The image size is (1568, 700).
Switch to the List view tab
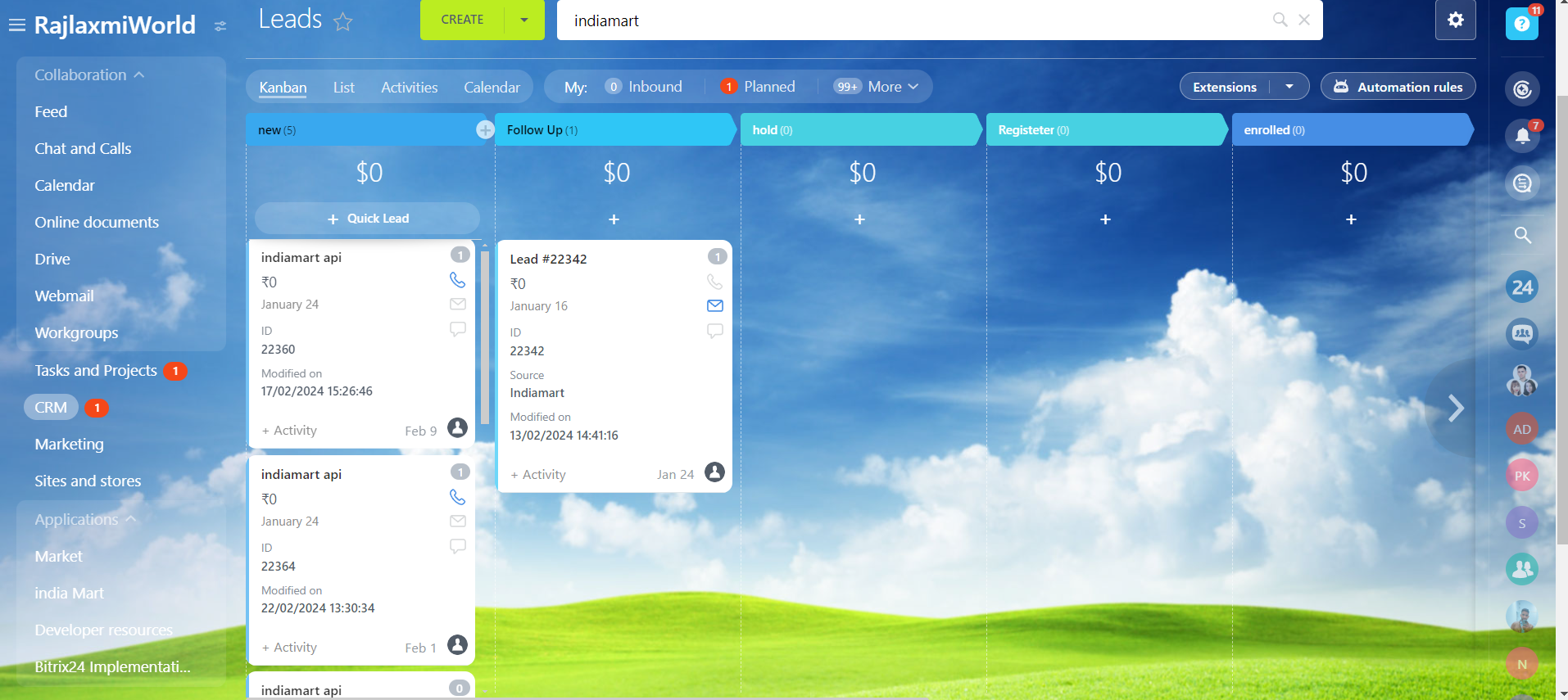[343, 88]
